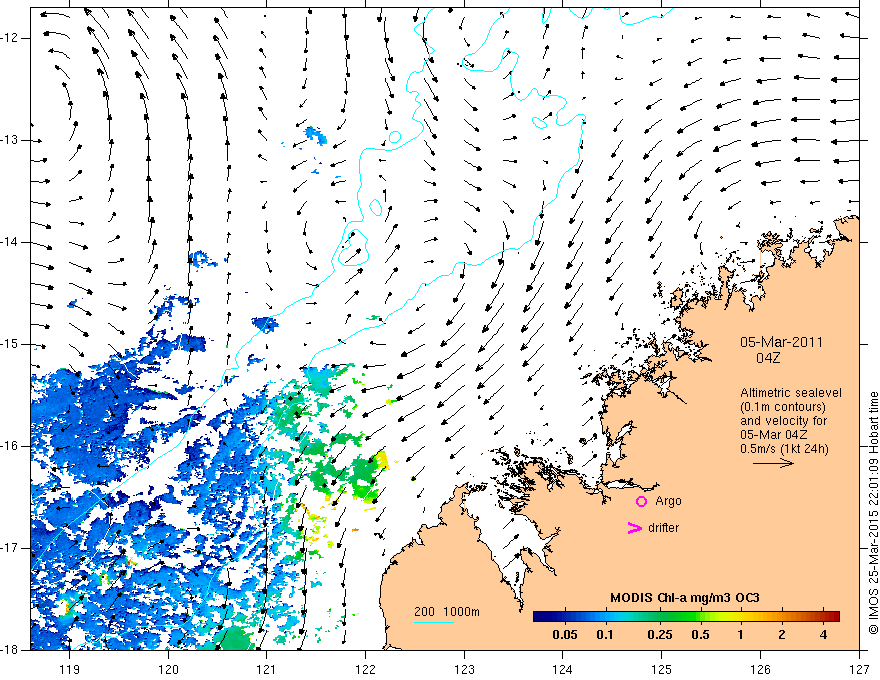880x680 pixels.
Task: Click the latitude axis label -14
Action: [10, 242]
